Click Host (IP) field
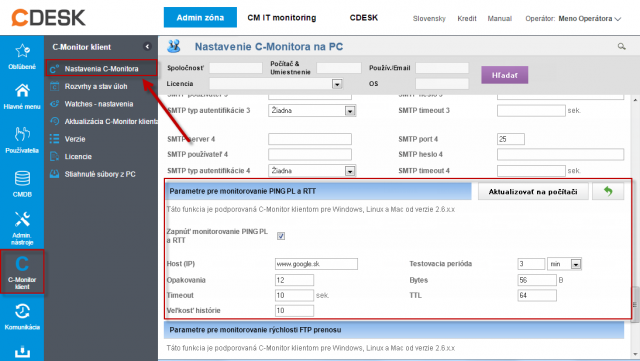 tap(316, 264)
